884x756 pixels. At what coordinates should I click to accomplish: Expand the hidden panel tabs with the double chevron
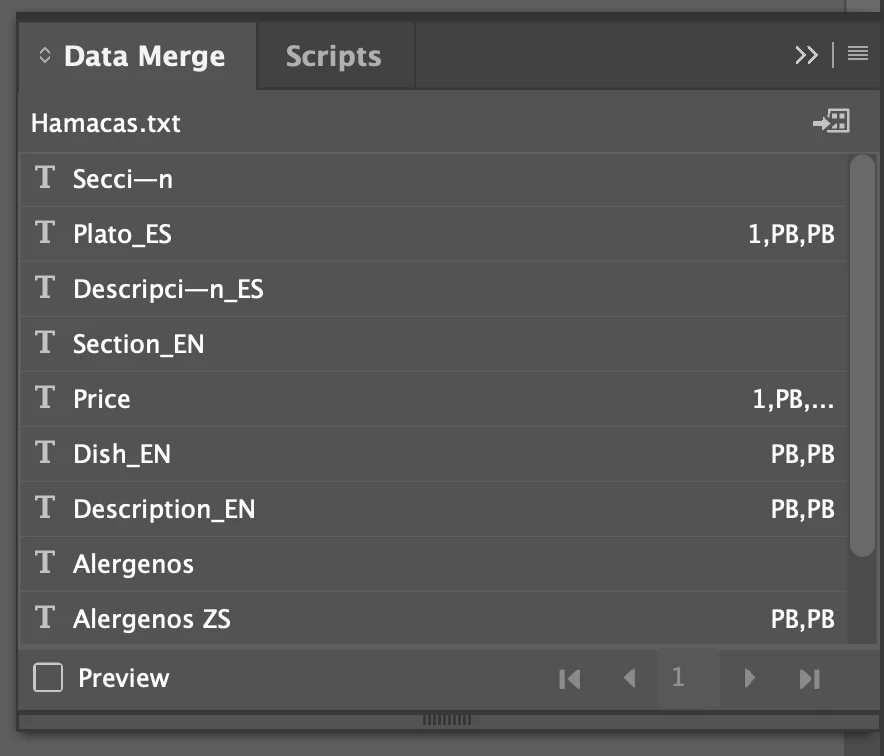point(806,55)
